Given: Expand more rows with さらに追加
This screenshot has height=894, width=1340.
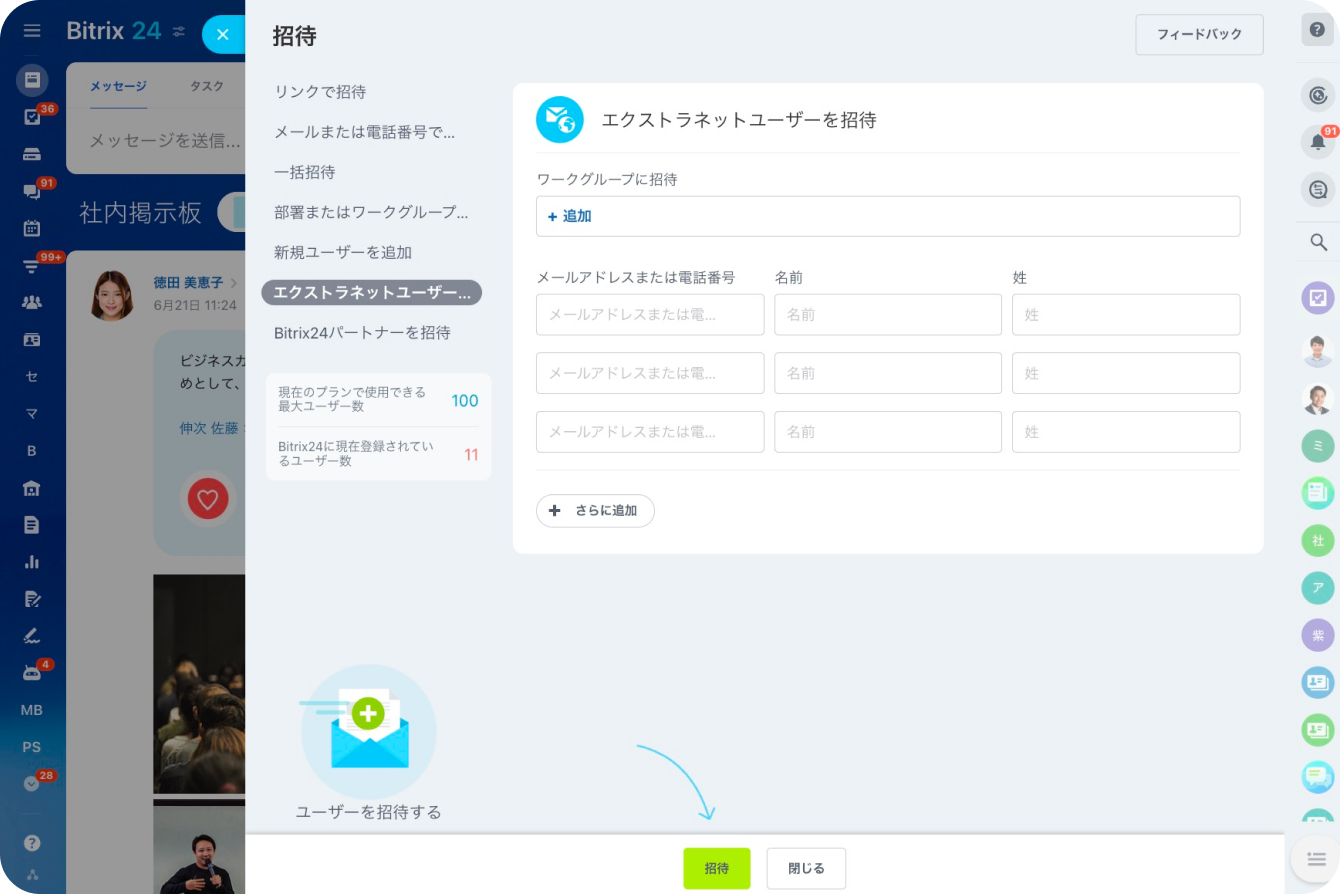Looking at the screenshot, I should 595,510.
